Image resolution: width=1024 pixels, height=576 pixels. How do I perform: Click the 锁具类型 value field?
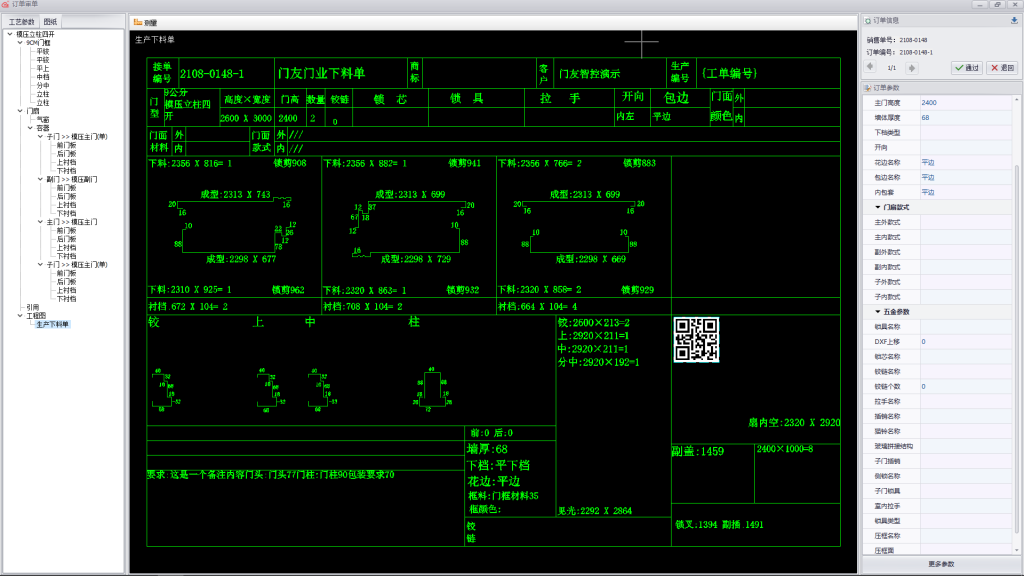tap(967, 521)
